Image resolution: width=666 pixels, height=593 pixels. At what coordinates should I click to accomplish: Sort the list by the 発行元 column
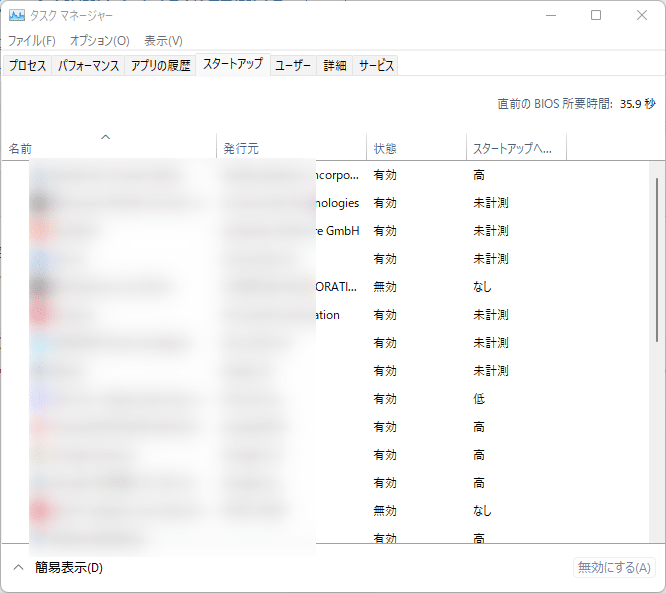290,148
